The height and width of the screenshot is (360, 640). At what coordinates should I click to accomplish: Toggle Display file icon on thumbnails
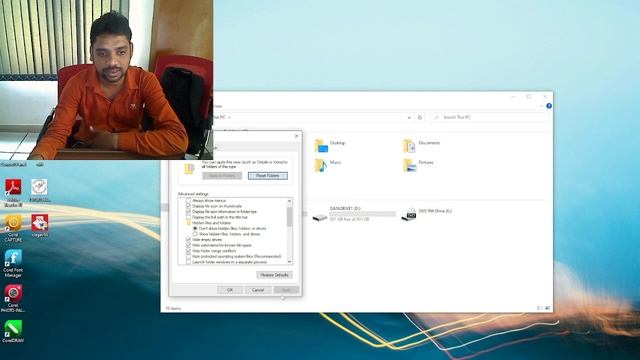click(x=188, y=206)
